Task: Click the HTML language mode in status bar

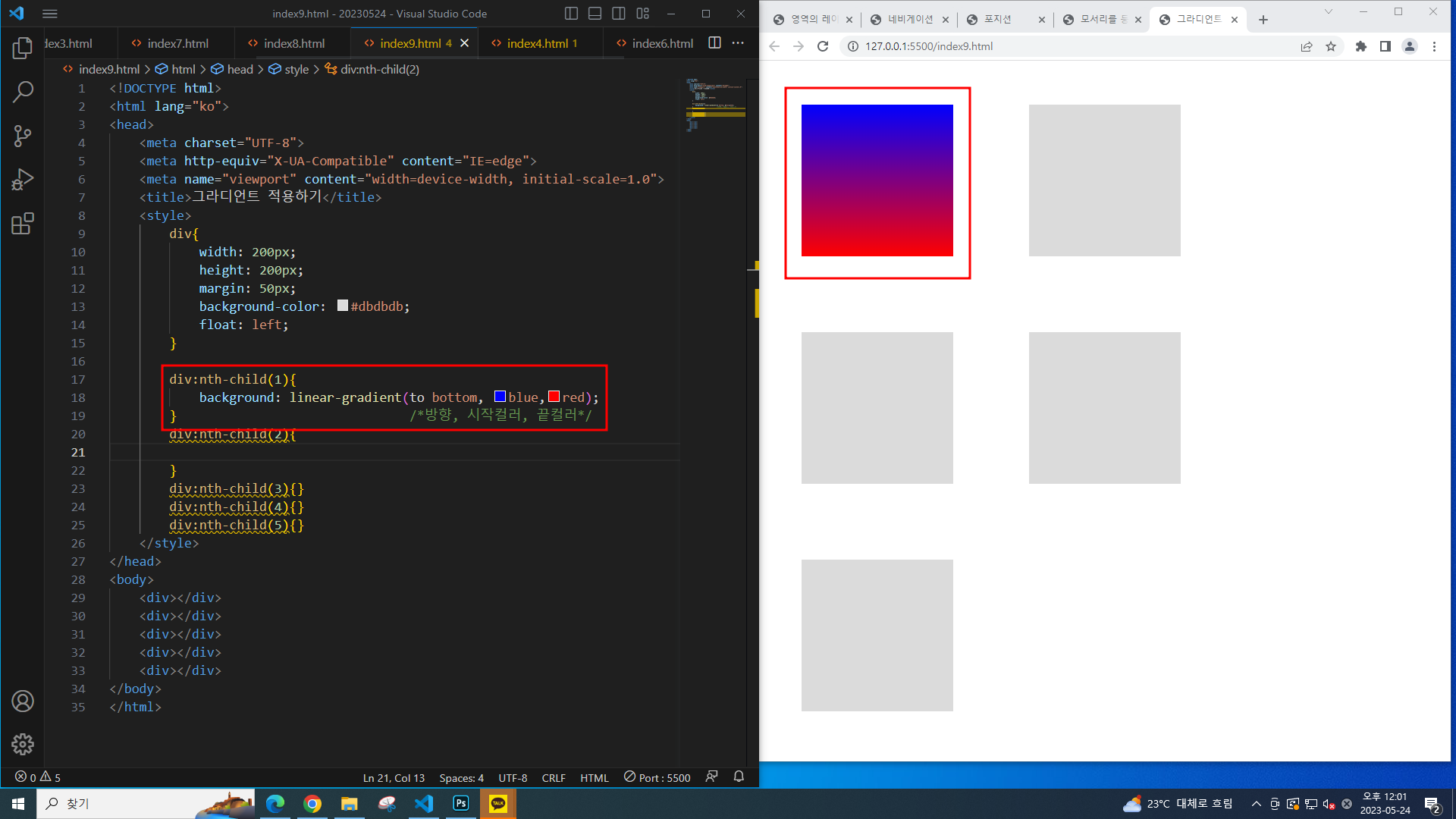Action: [594, 777]
